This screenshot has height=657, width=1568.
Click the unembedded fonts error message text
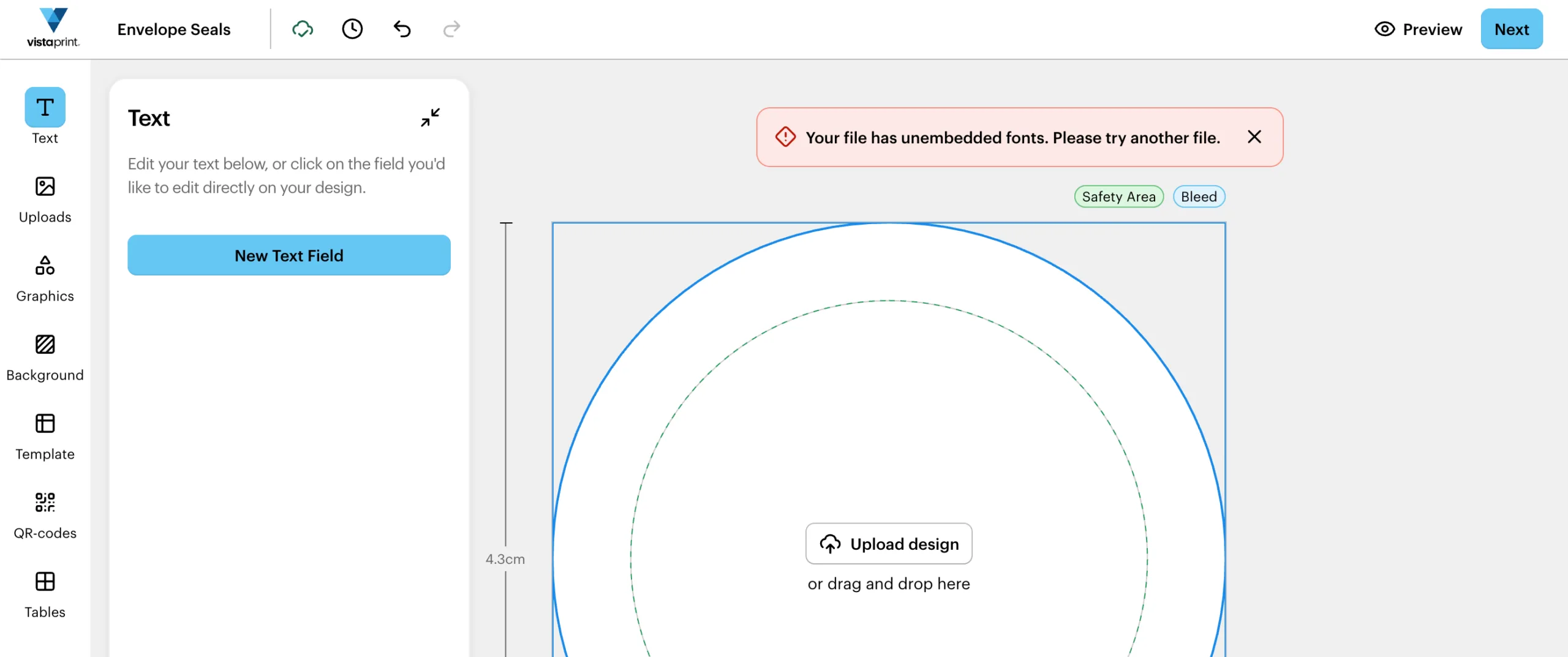pos(1013,138)
